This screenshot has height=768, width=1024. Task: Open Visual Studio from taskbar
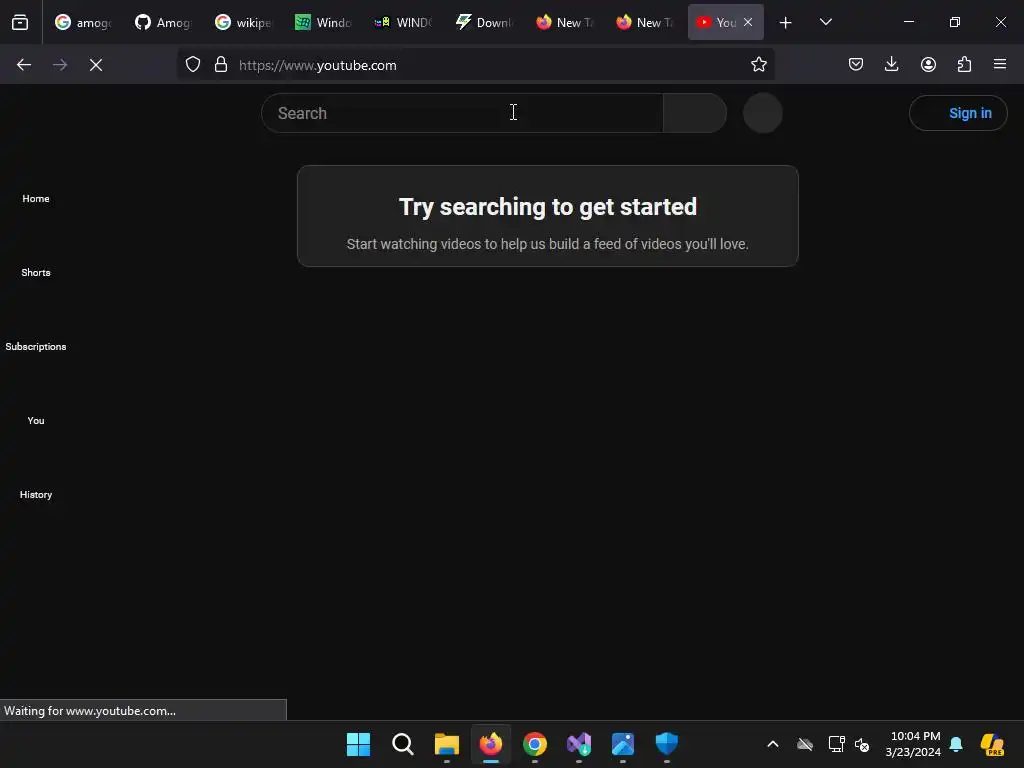click(579, 744)
